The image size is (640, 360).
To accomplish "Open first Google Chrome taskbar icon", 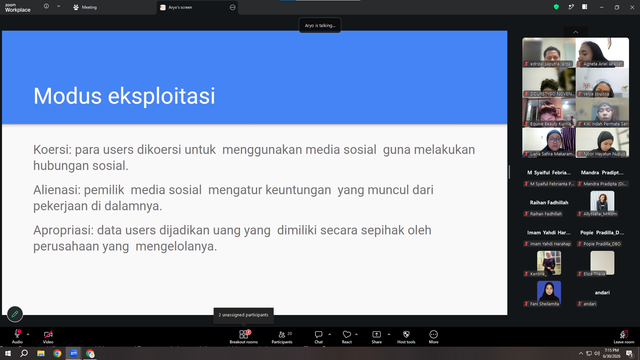I will point(57,353).
